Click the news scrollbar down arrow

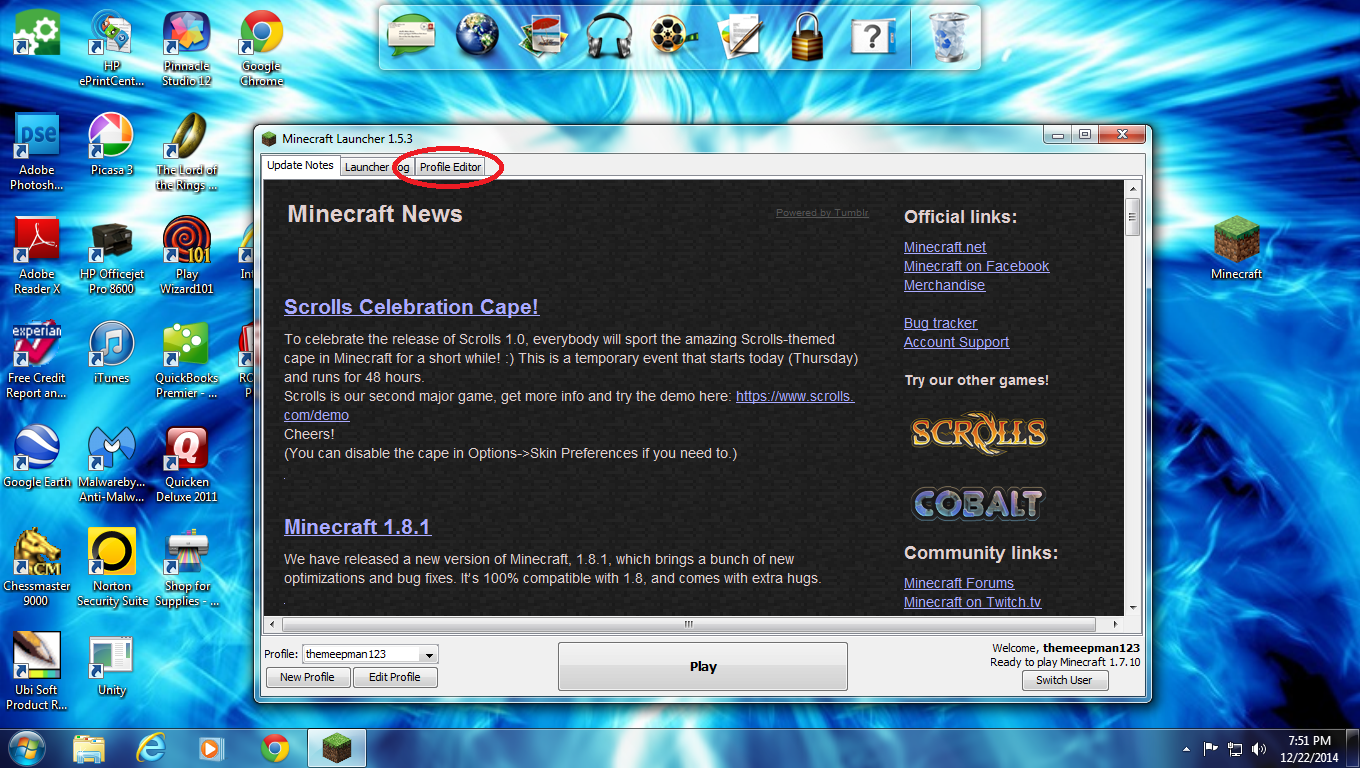(1133, 610)
